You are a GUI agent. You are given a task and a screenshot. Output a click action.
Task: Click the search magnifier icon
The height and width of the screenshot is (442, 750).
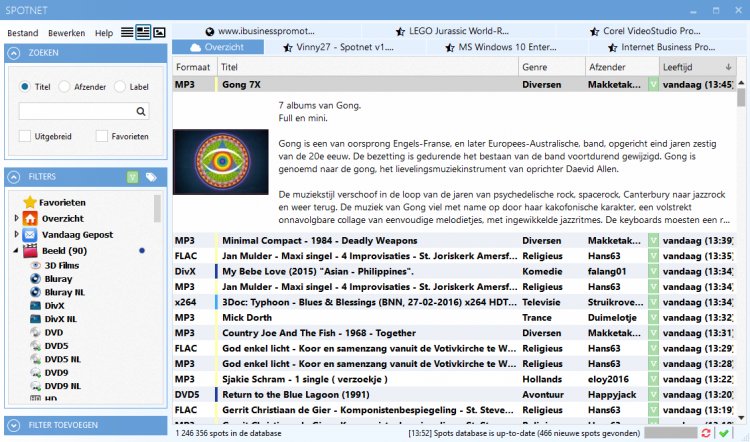point(141,111)
